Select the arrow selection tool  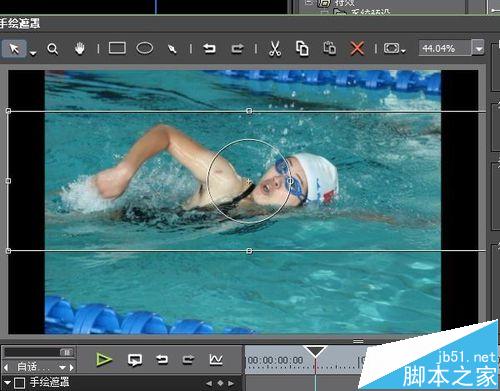(14, 49)
